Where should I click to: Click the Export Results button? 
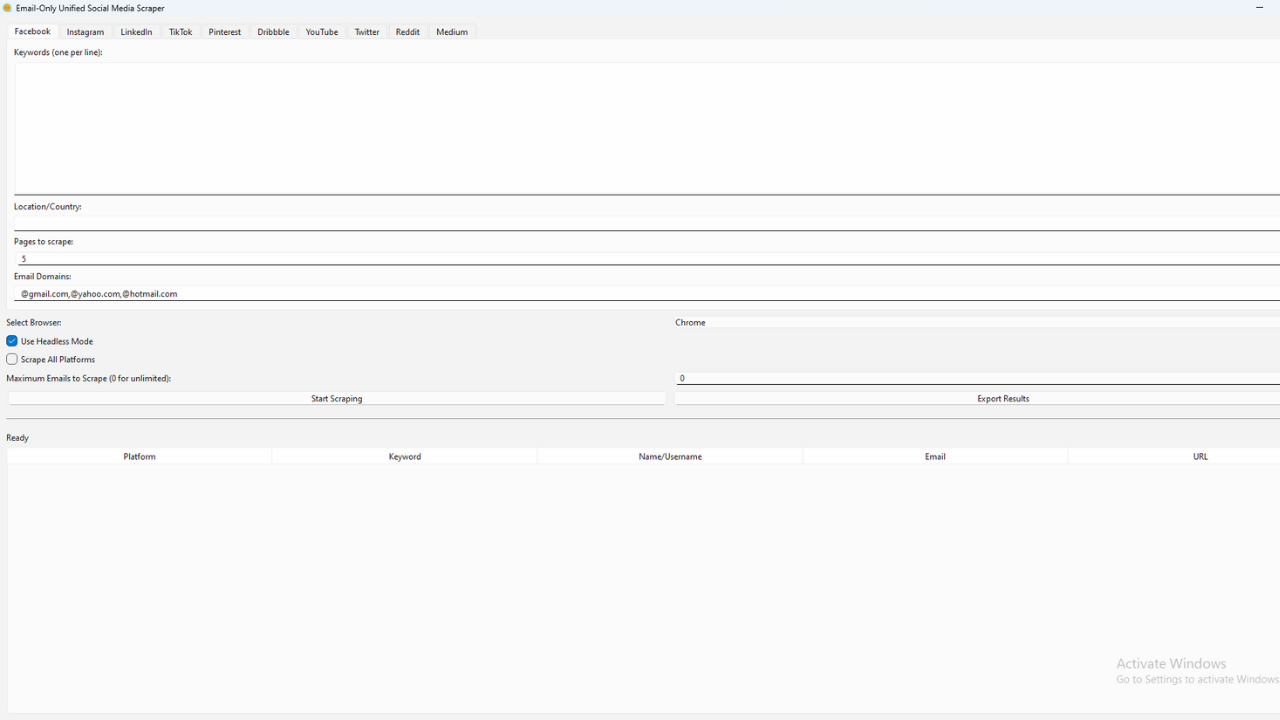[1003, 398]
